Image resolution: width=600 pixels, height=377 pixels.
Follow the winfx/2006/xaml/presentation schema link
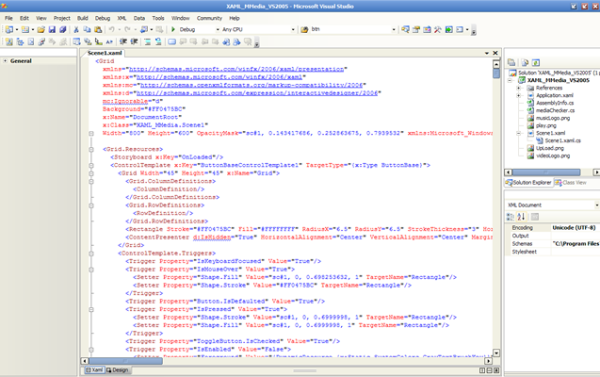[236, 69]
